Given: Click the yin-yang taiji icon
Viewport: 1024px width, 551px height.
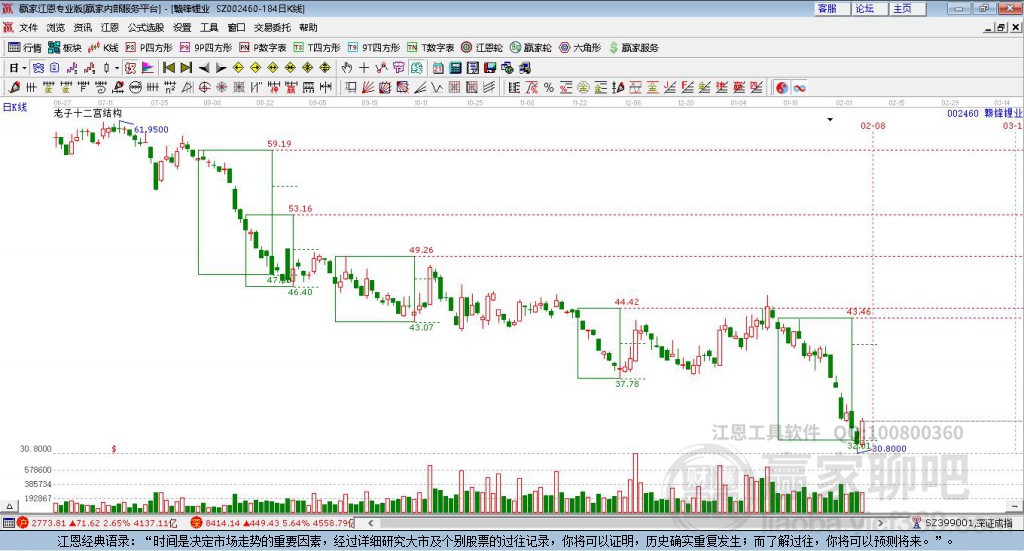Looking at the screenshot, I should point(782,87).
